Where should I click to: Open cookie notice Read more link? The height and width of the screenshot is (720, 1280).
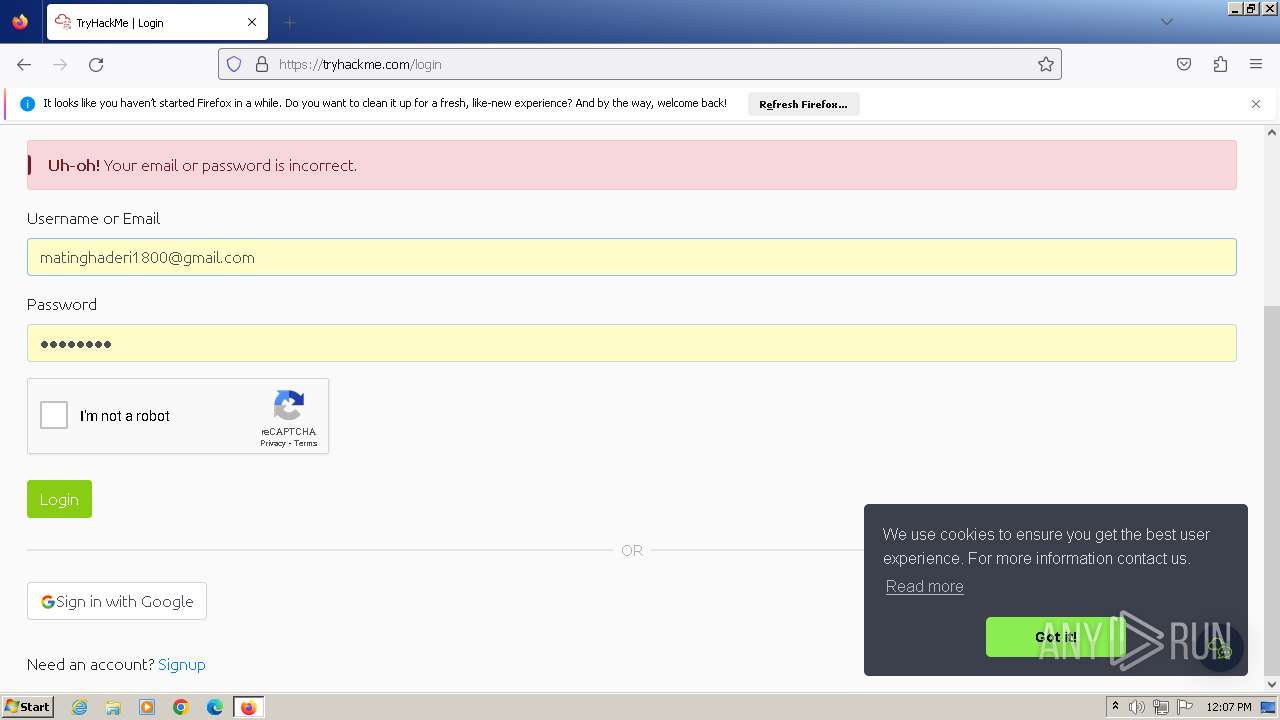(925, 586)
